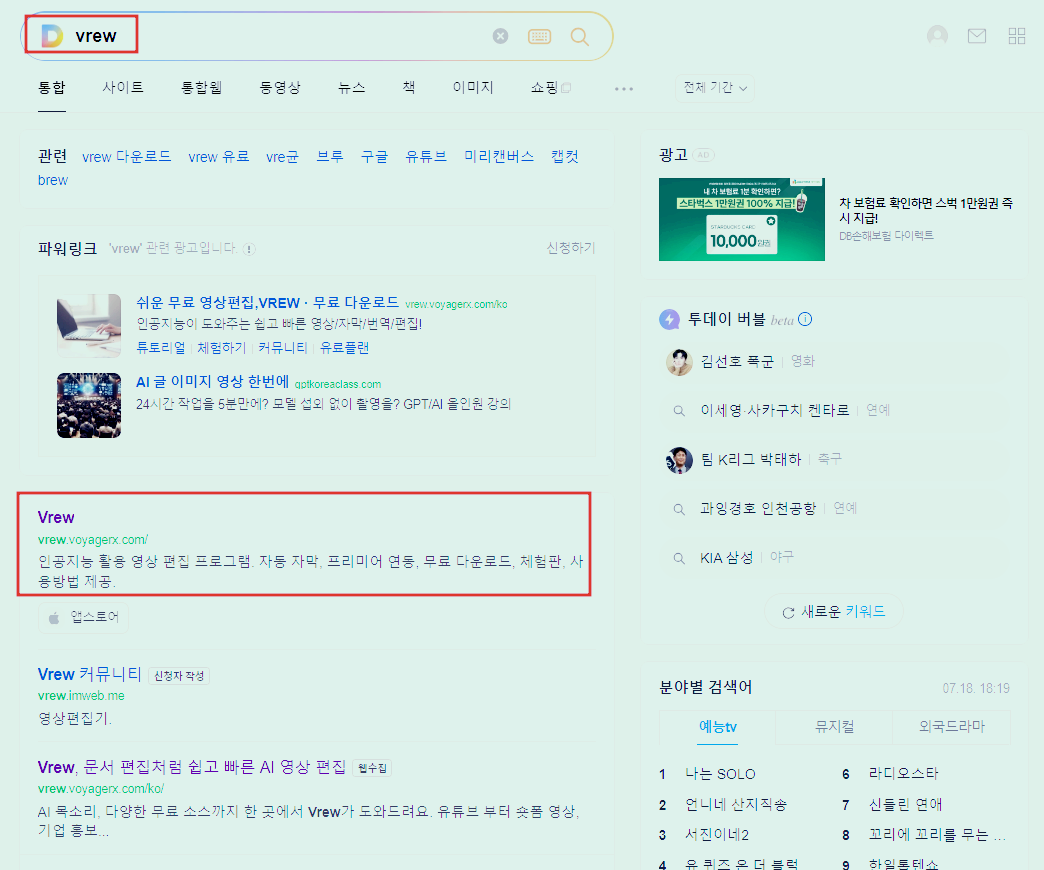This screenshot has width=1044, height=870.
Task: Click related search 미리캔버스
Action: 499,156
